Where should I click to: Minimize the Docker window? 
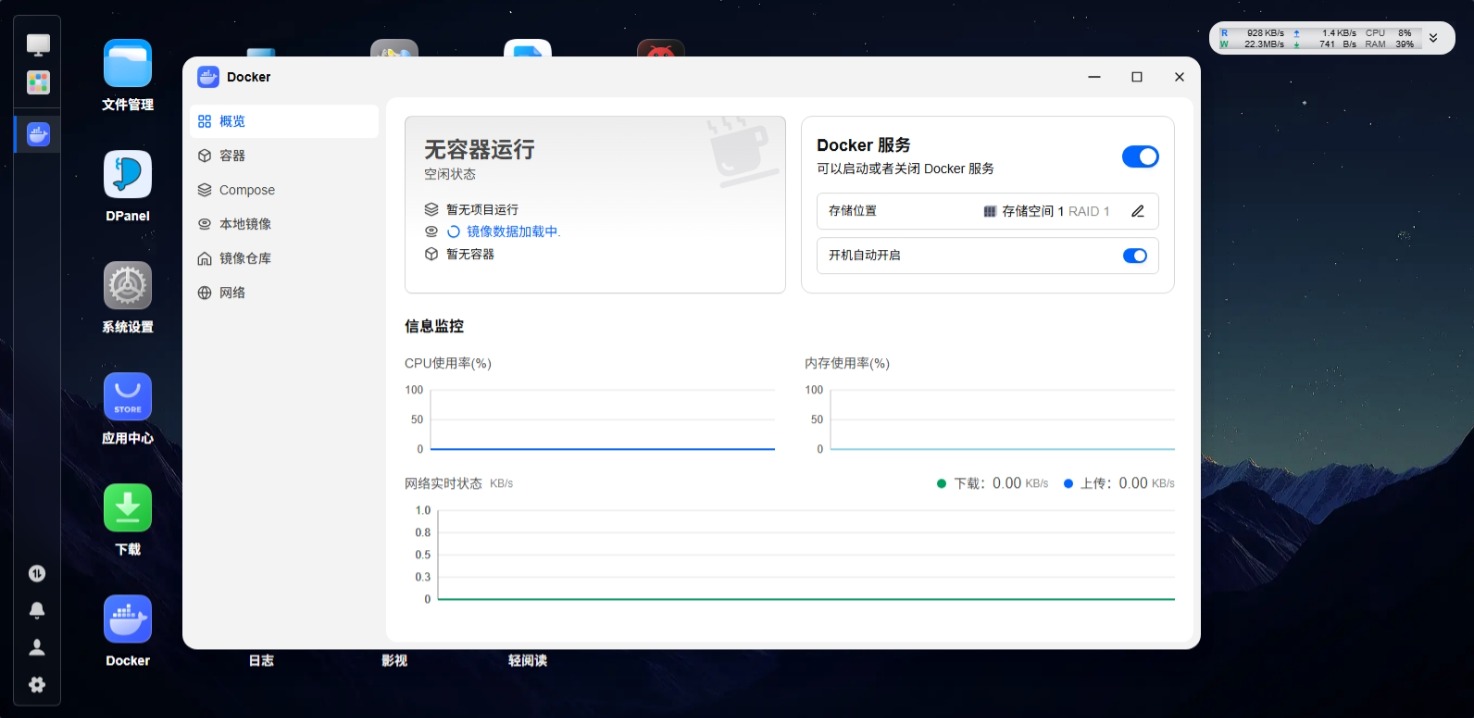(1095, 77)
